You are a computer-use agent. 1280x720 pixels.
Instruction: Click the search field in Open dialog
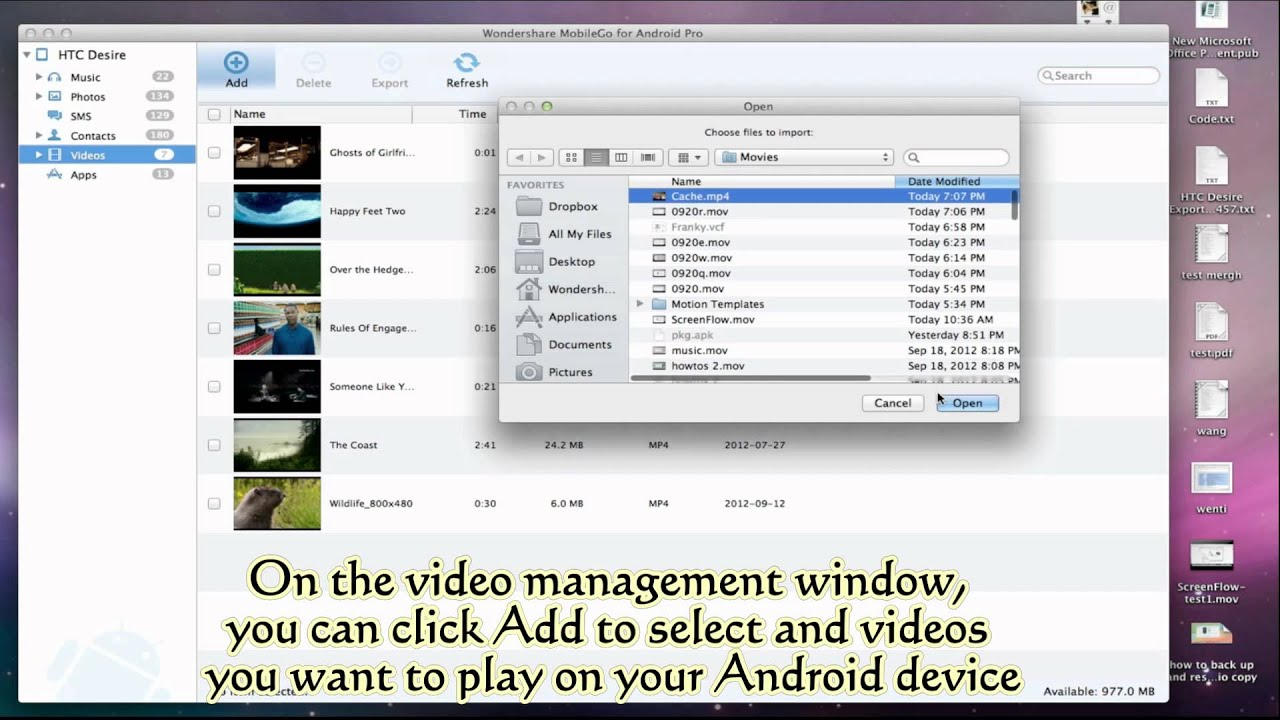point(956,157)
